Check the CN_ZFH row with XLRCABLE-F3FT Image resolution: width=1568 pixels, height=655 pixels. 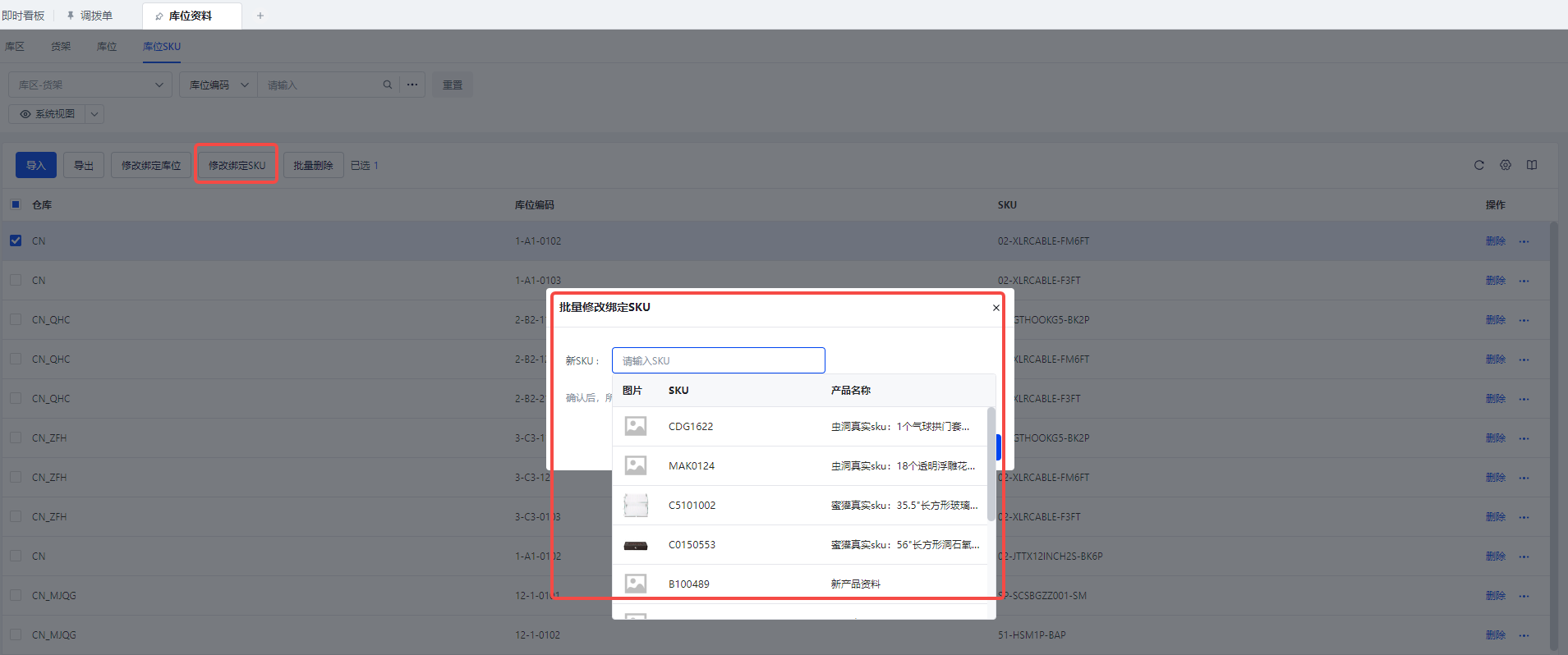(16, 516)
